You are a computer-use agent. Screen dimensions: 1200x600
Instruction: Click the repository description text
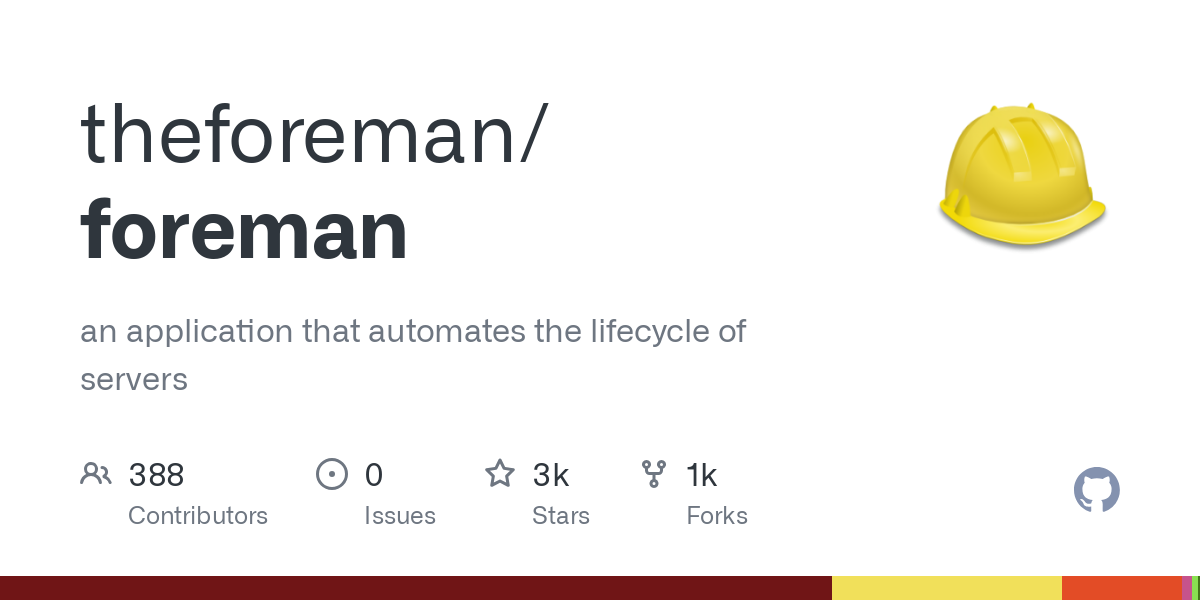pyautogui.click(x=413, y=355)
